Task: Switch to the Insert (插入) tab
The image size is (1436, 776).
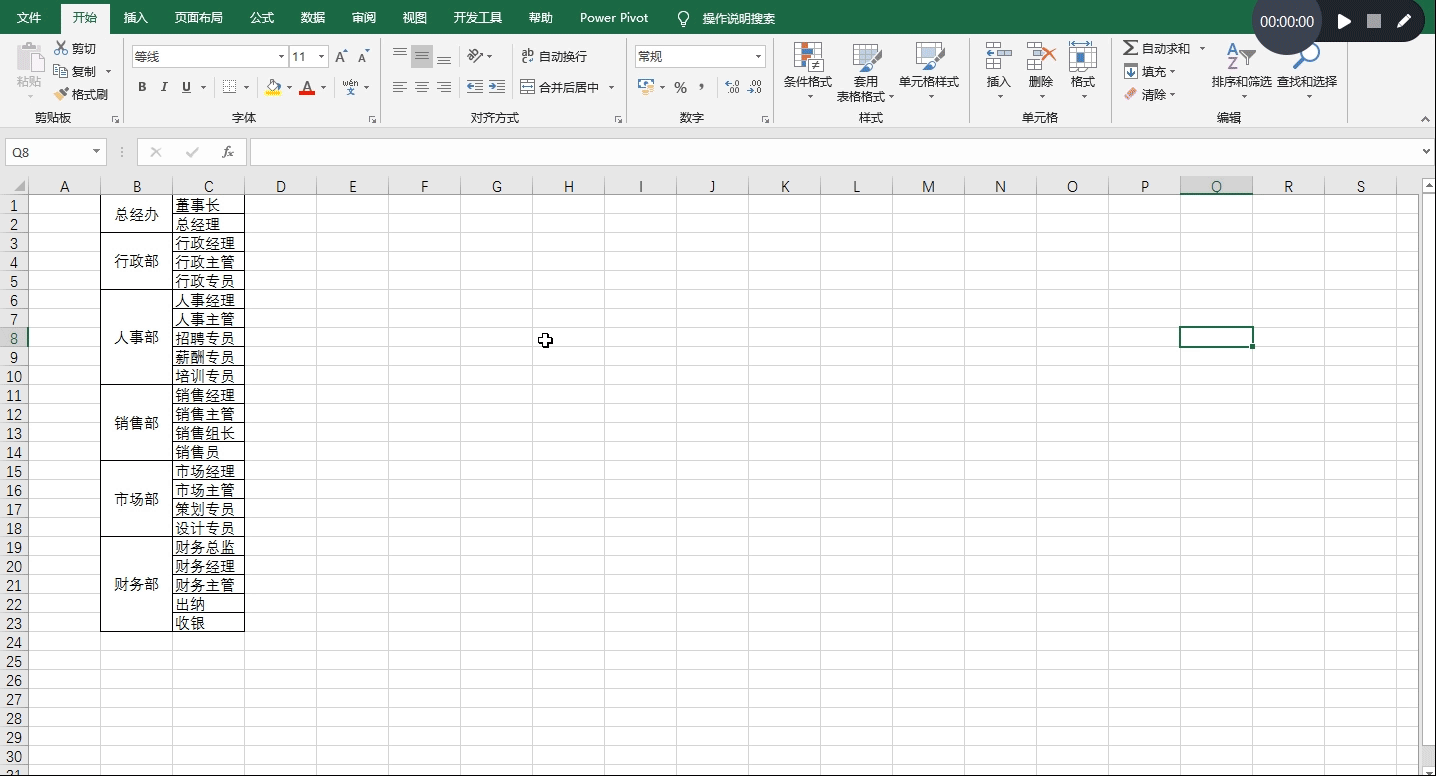Action: [x=135, y=18]
